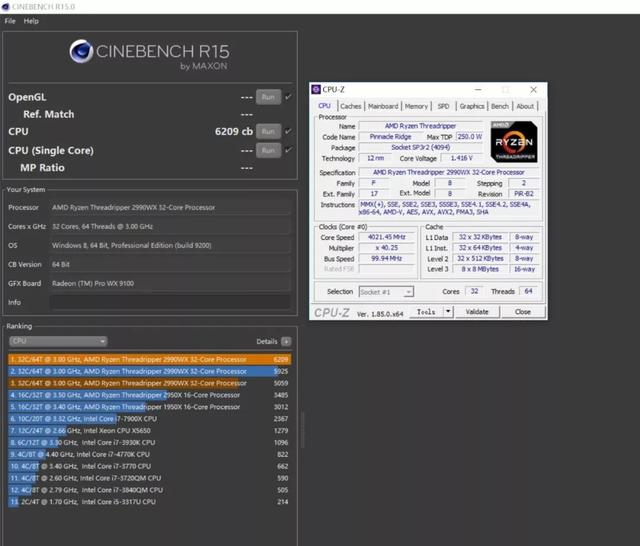The width and height of the screenshot is (640, 546).
Task: Click the CB Version 64 Bit field
Action: click(x=170, y=264)
